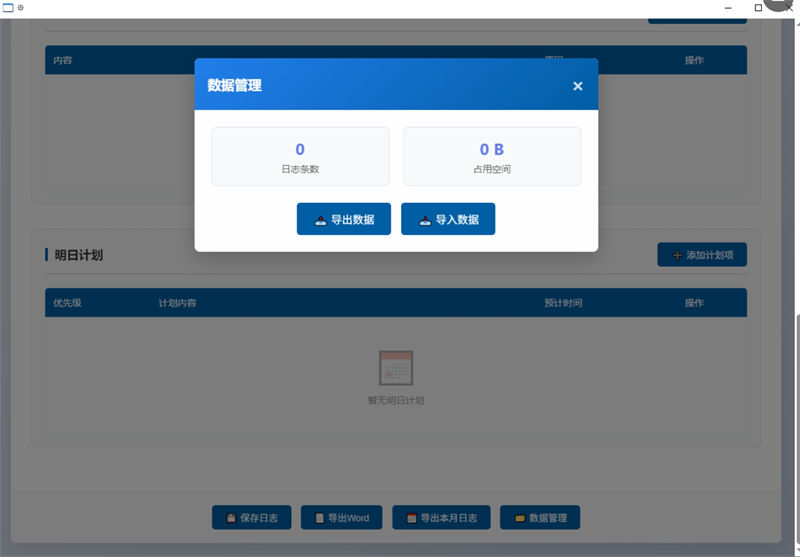800x557 pixels.
Task: Click the 导入数据 button
Action: (x=448, y=219)
